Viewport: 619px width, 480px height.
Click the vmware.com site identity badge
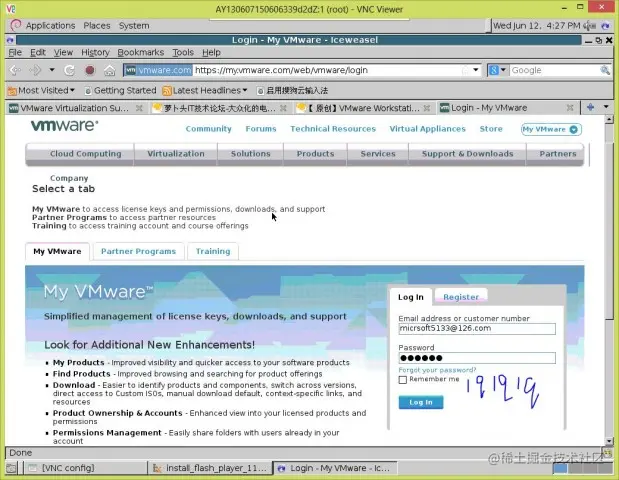[158, 70]
